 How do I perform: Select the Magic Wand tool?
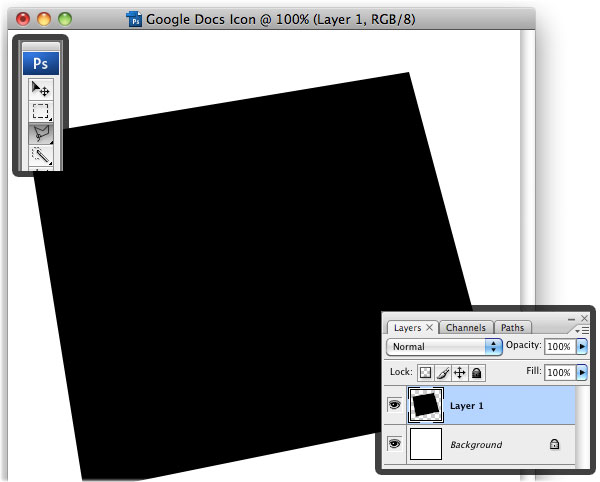click(x=41, y=155)
